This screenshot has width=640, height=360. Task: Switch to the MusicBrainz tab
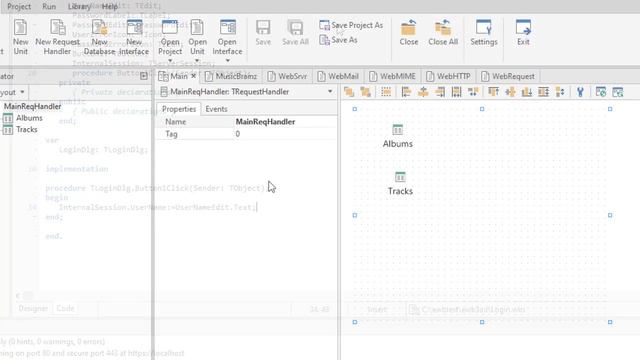(231, 76)
